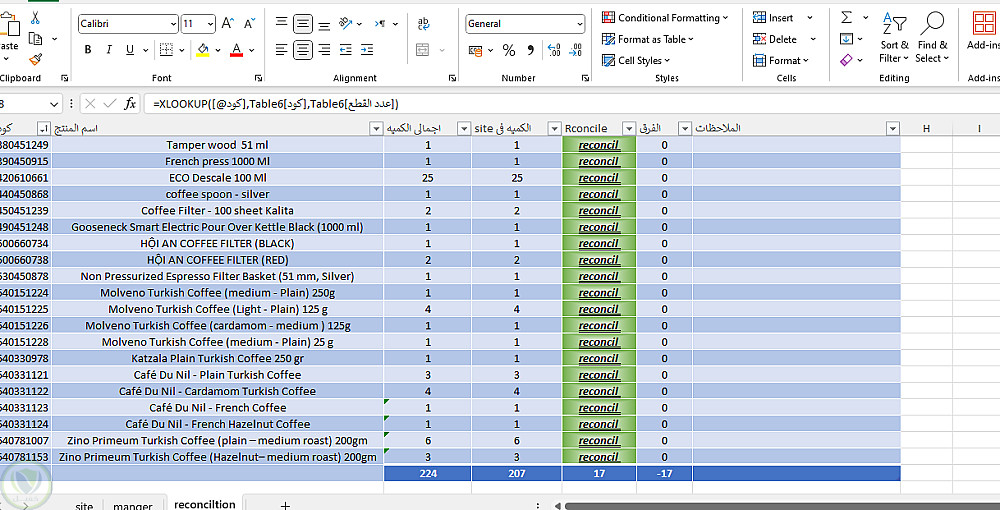Click the Add-ins icon
The width and height of the screenshot is (1000, 510).
(983, 31)
